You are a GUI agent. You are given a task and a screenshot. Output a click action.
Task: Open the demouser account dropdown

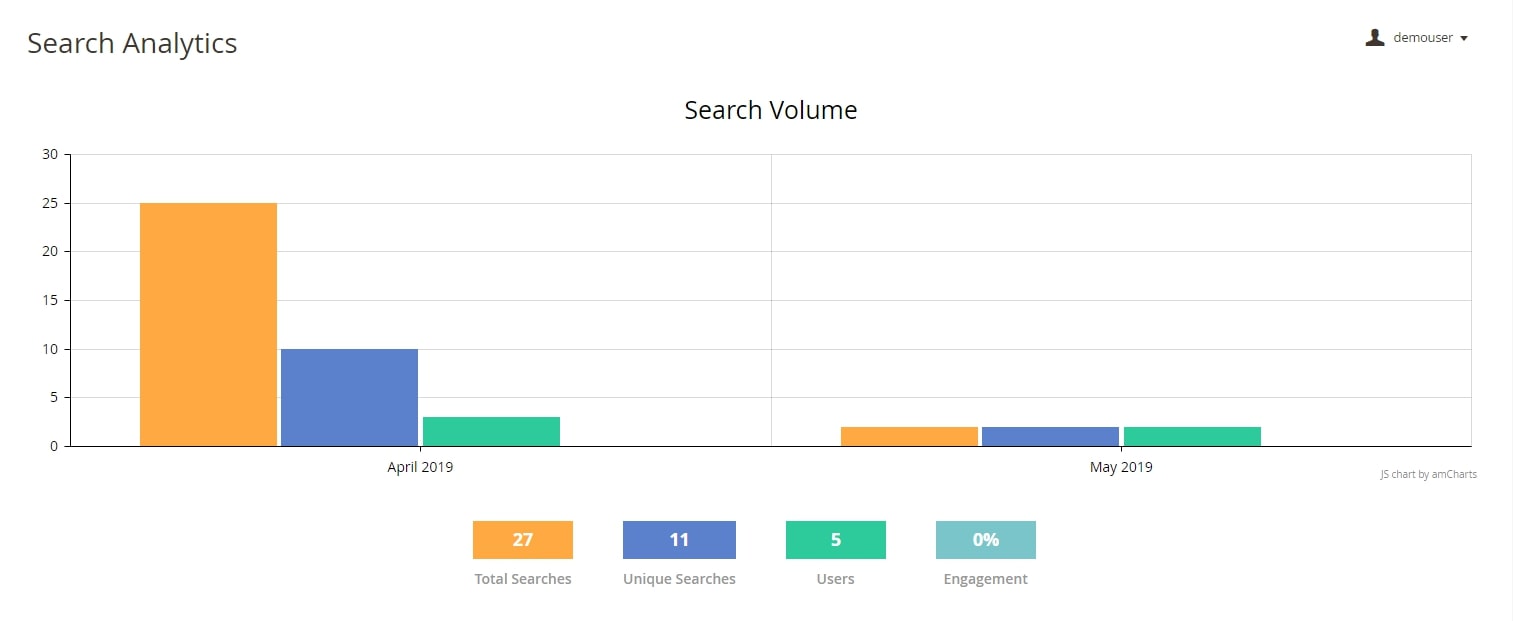tap(1422, 37)
